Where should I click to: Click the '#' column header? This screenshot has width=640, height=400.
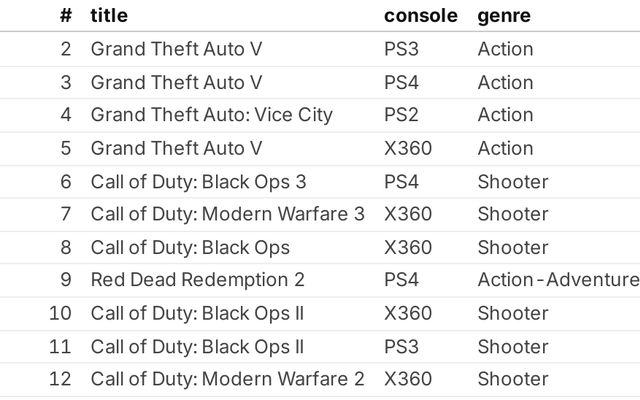65,16
